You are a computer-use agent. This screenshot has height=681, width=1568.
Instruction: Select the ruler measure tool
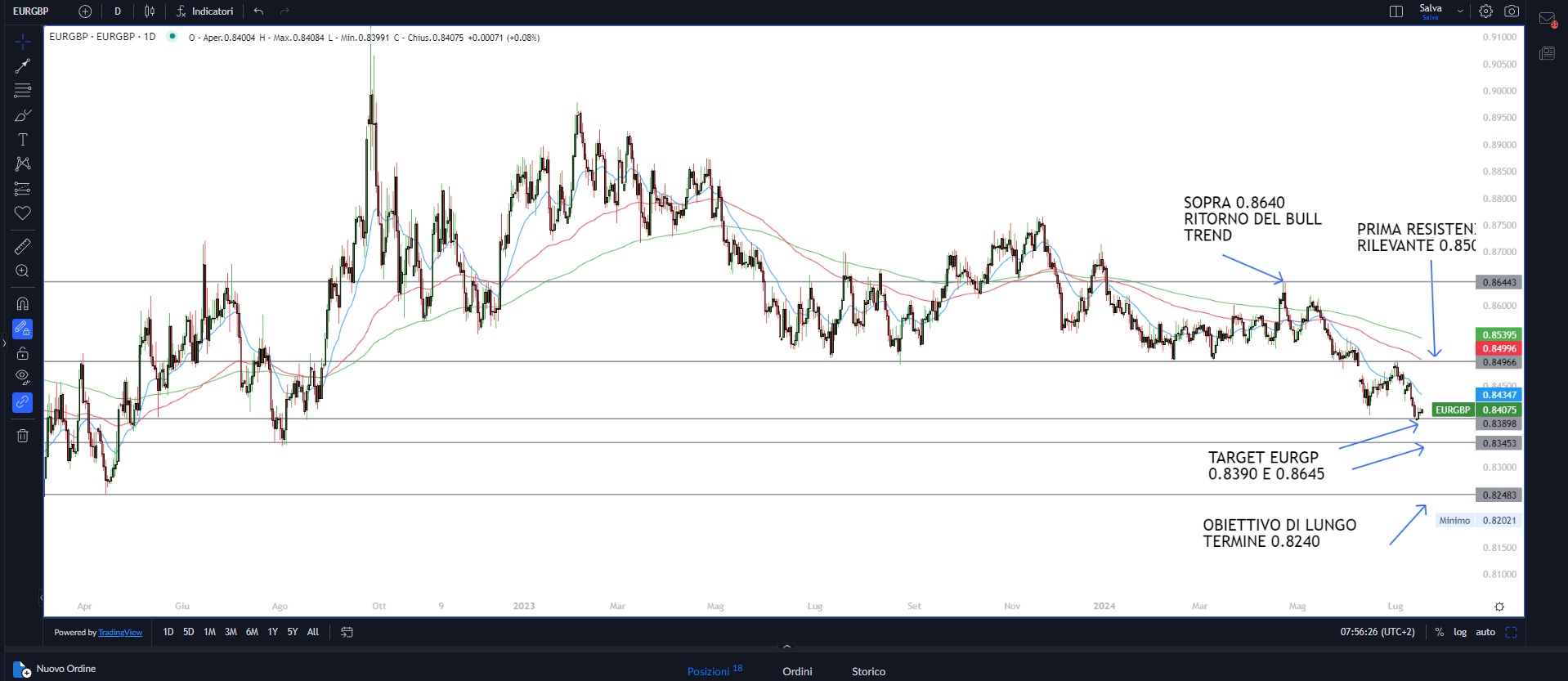tap(23, 246)
